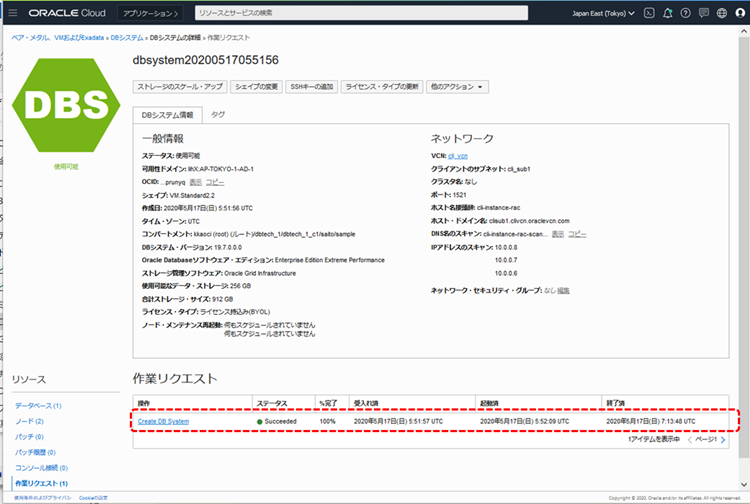
Task: Click the シェイプの変更 button
Action: click(257, 87)
